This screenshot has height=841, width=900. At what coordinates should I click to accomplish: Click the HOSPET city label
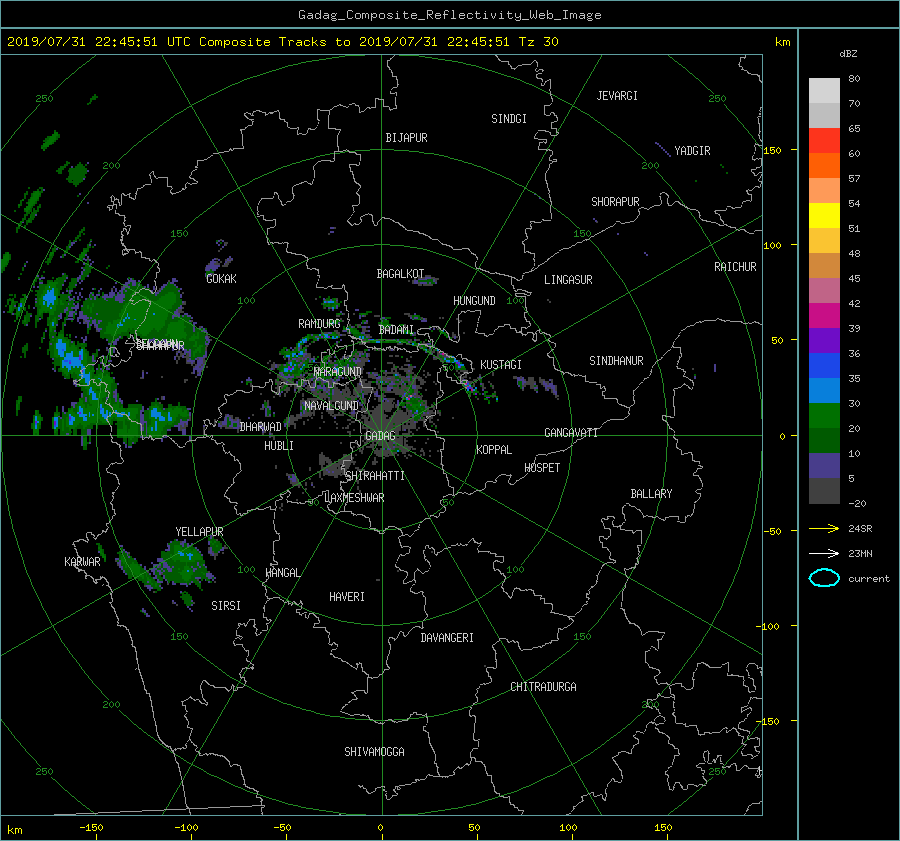coord(542,468)
